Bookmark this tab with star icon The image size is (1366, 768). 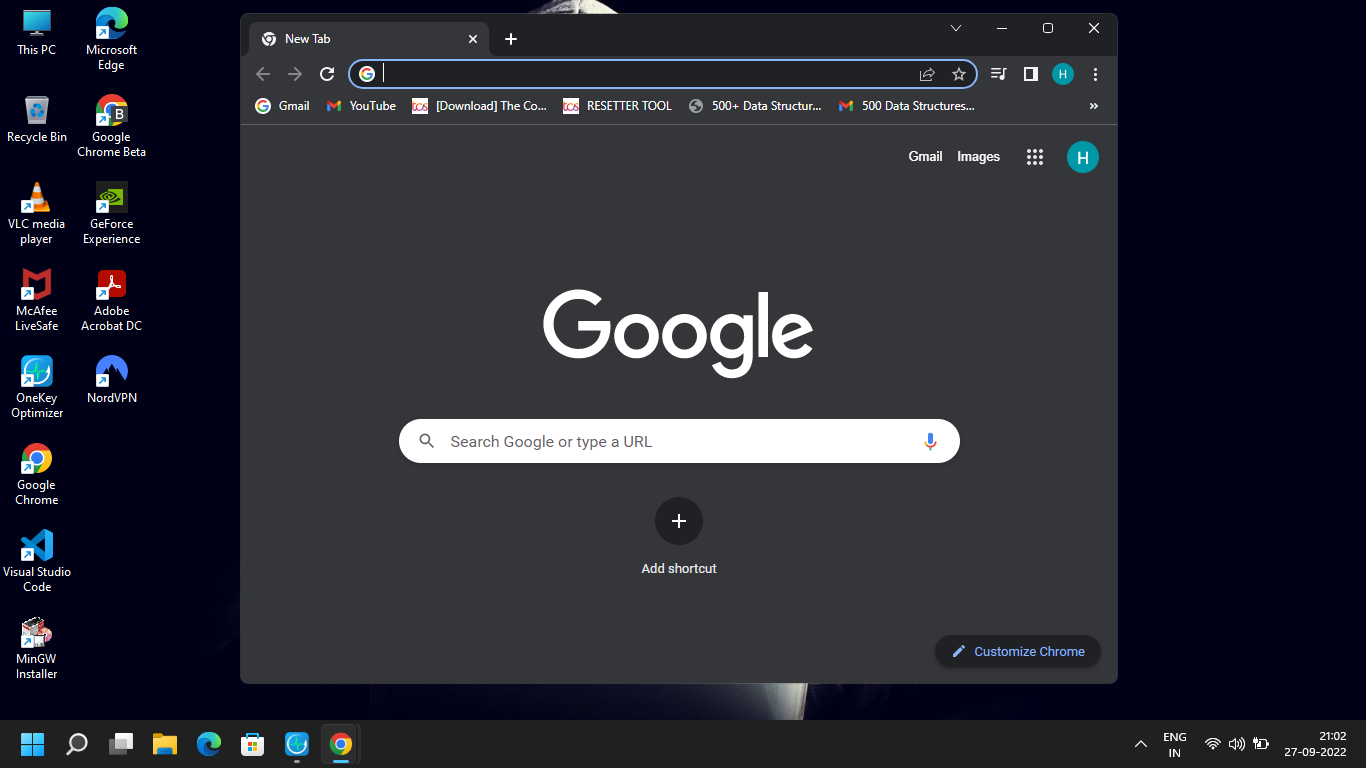coord(959,74)
